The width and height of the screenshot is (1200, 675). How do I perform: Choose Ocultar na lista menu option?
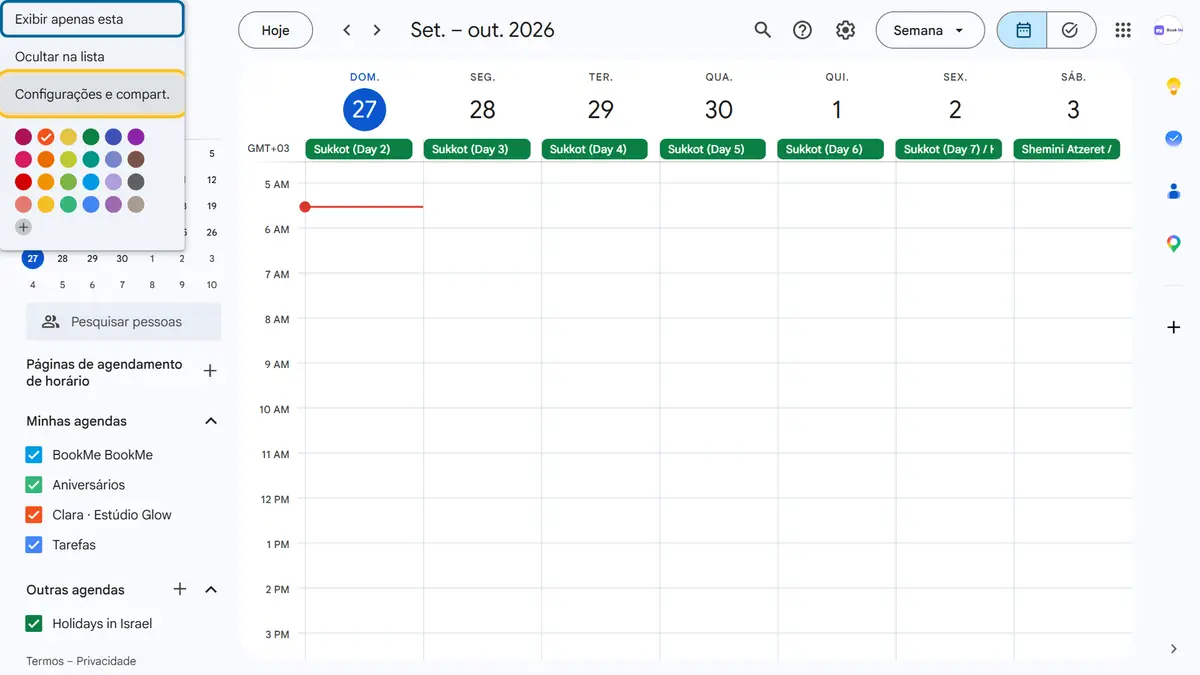pos(92,57)
